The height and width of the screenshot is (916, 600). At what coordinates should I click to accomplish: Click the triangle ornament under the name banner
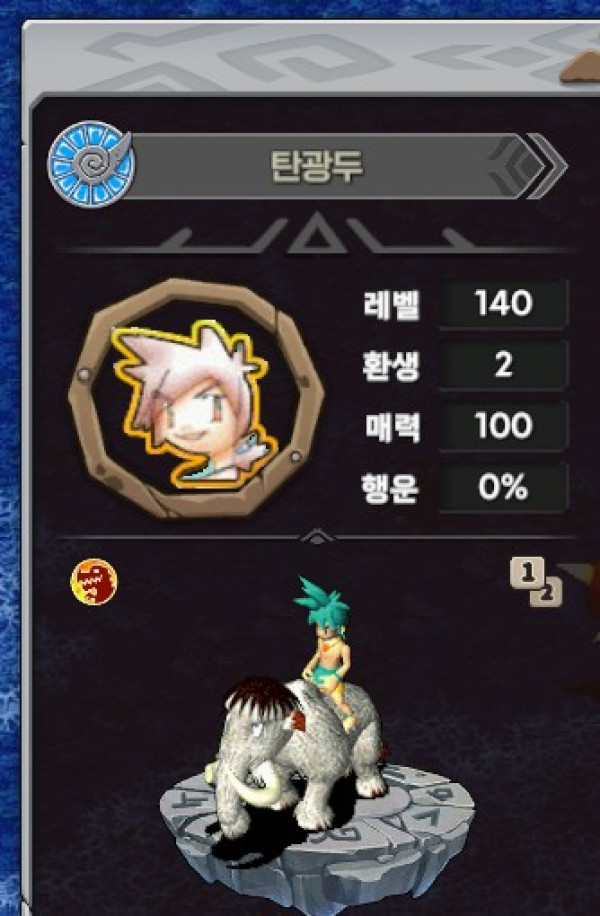[316, 233]
